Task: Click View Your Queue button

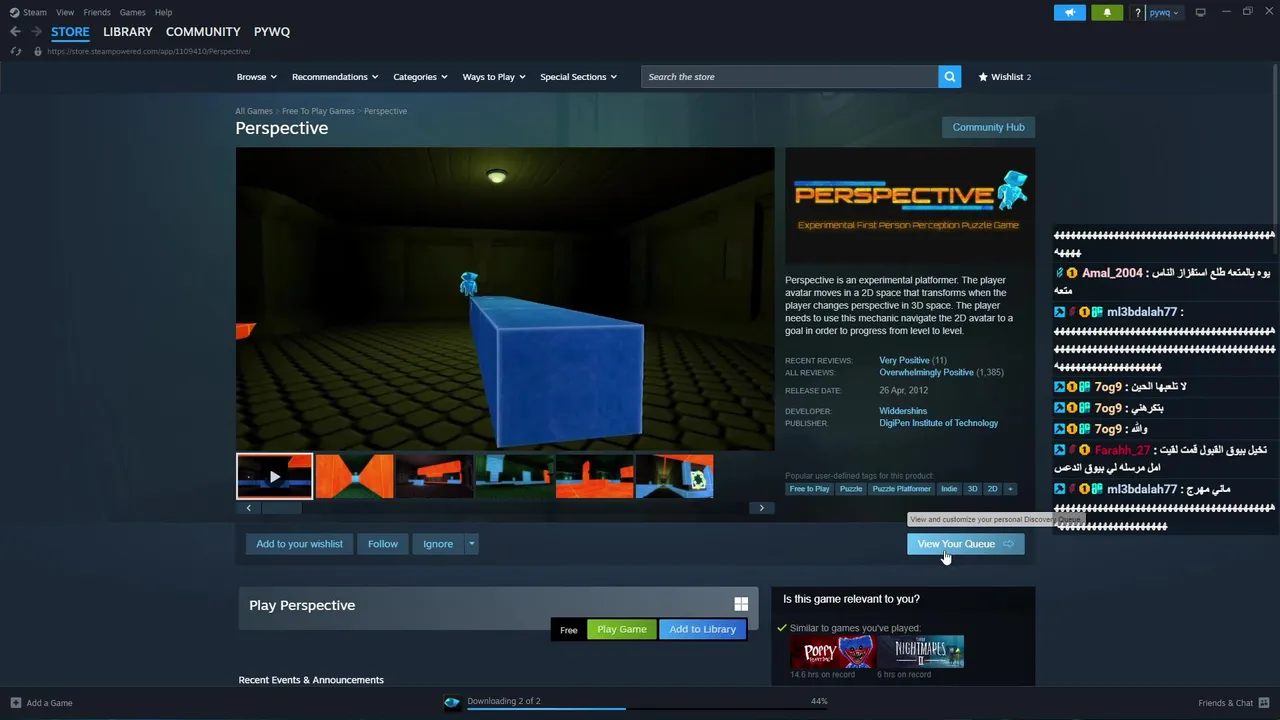Action: tap(965, 544)
